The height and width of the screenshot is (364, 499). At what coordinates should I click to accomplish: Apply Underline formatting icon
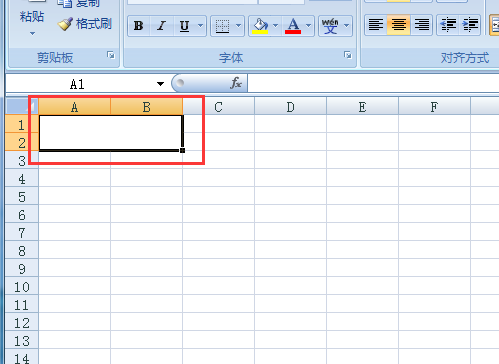pos(184,26)
